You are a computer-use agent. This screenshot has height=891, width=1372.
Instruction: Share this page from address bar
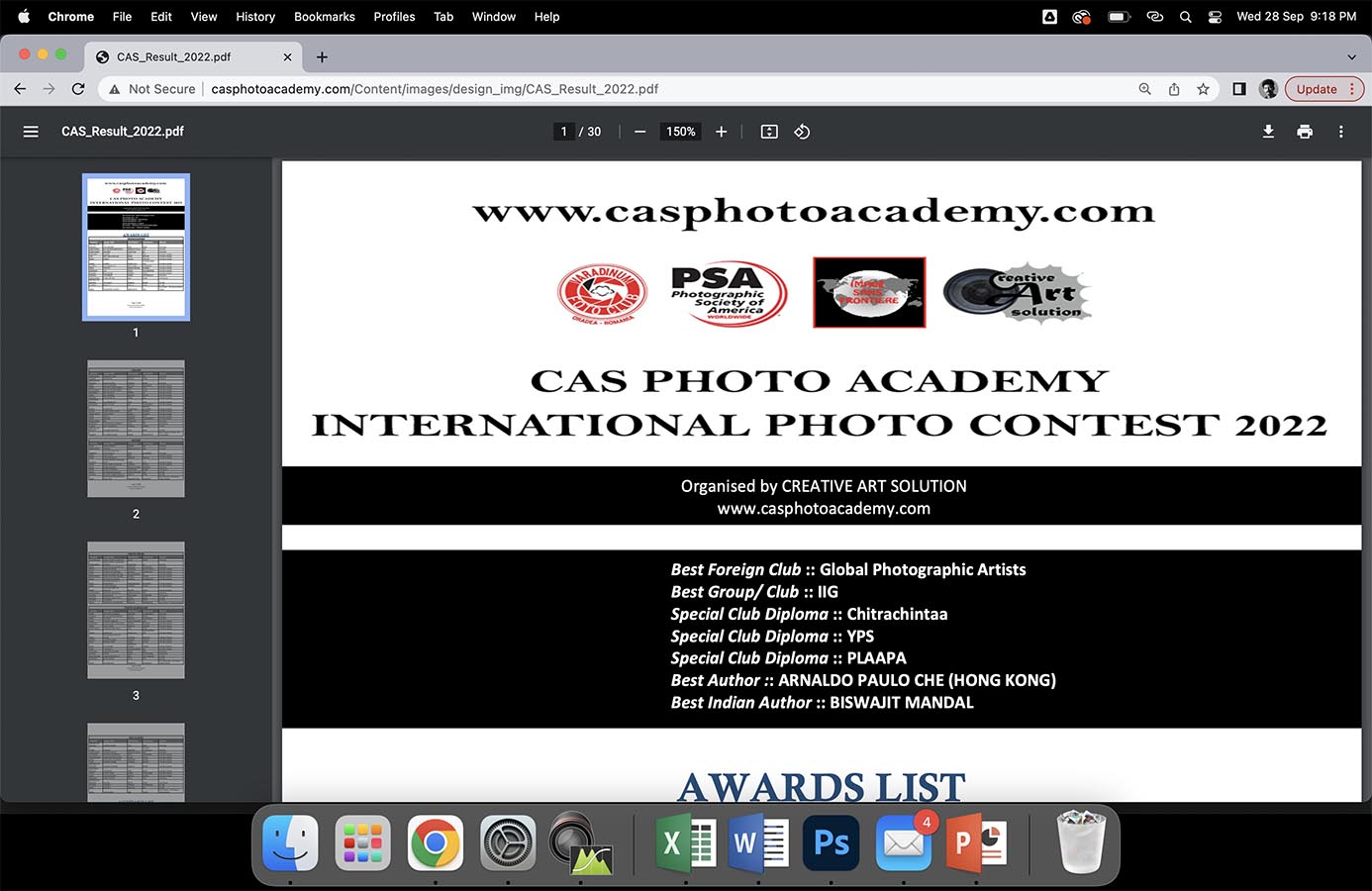tap(1174, 89)
